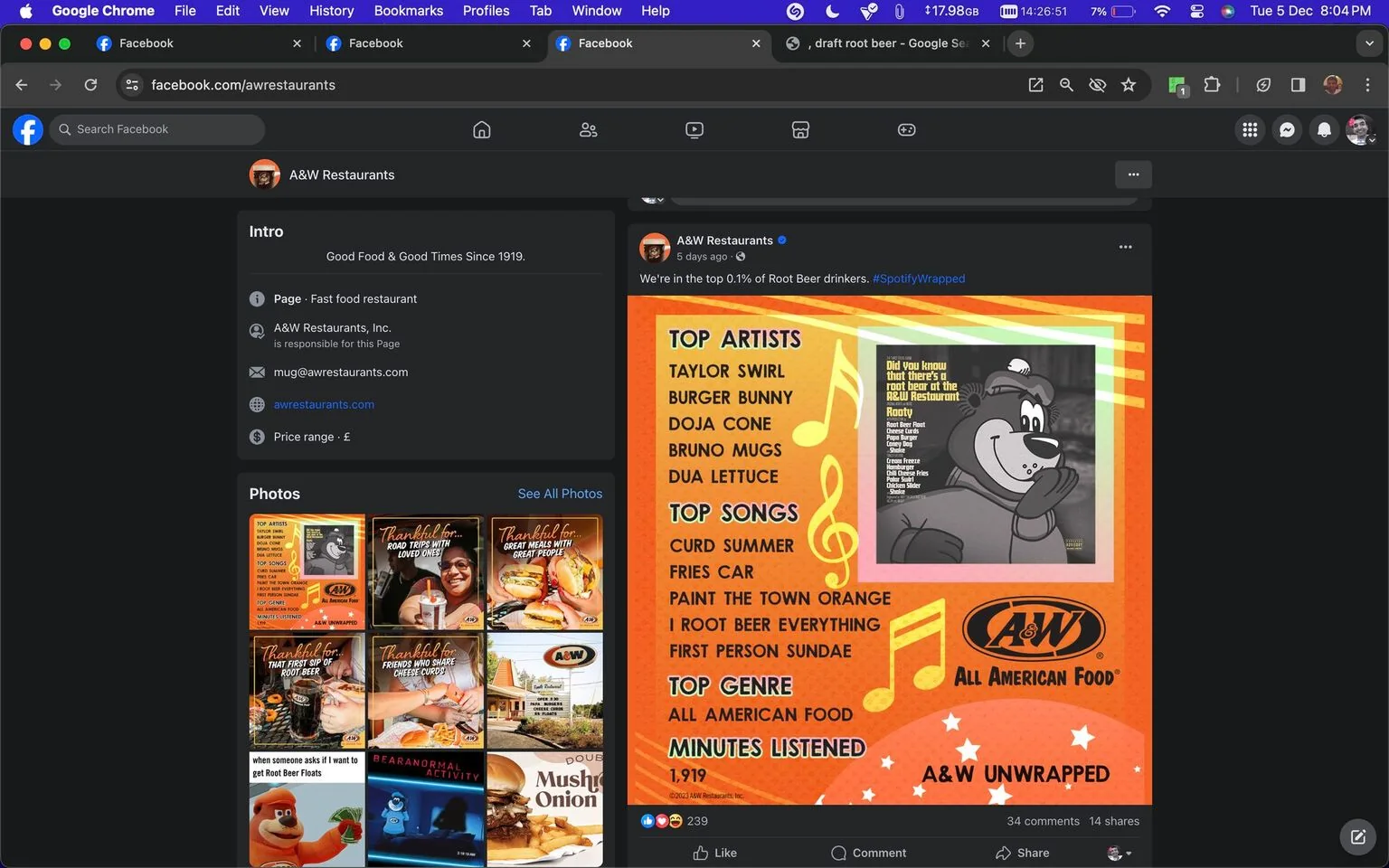Open the Bearanormal Activity photo
Viewport: 1389px width, 868px height.
tap(426, 809)
